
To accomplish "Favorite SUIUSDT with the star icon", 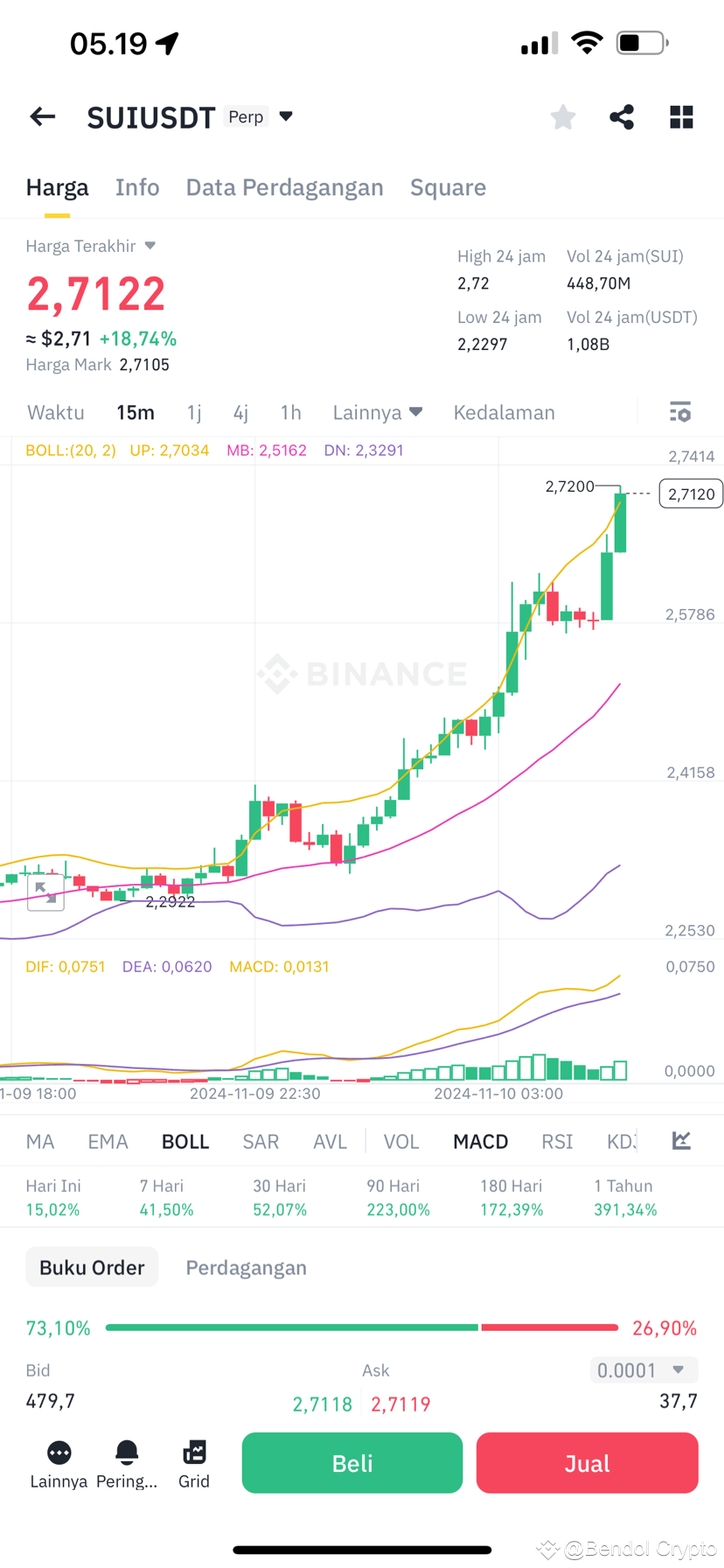I will (x=562, y=116).
